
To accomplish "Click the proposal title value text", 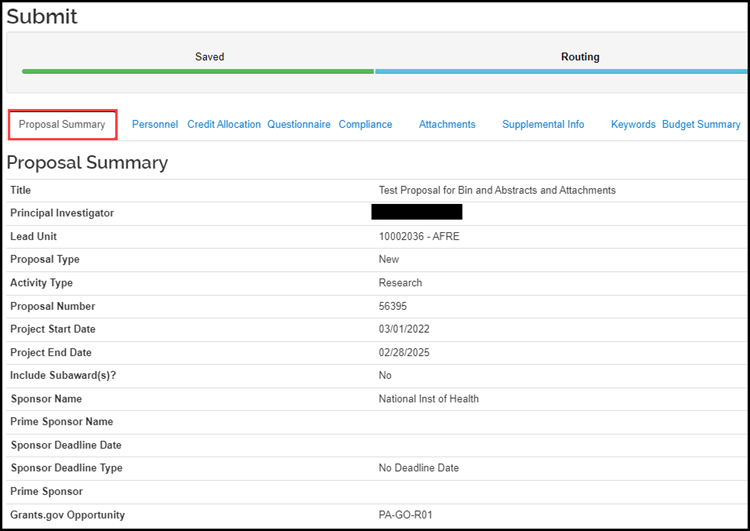I will (497, 190).
